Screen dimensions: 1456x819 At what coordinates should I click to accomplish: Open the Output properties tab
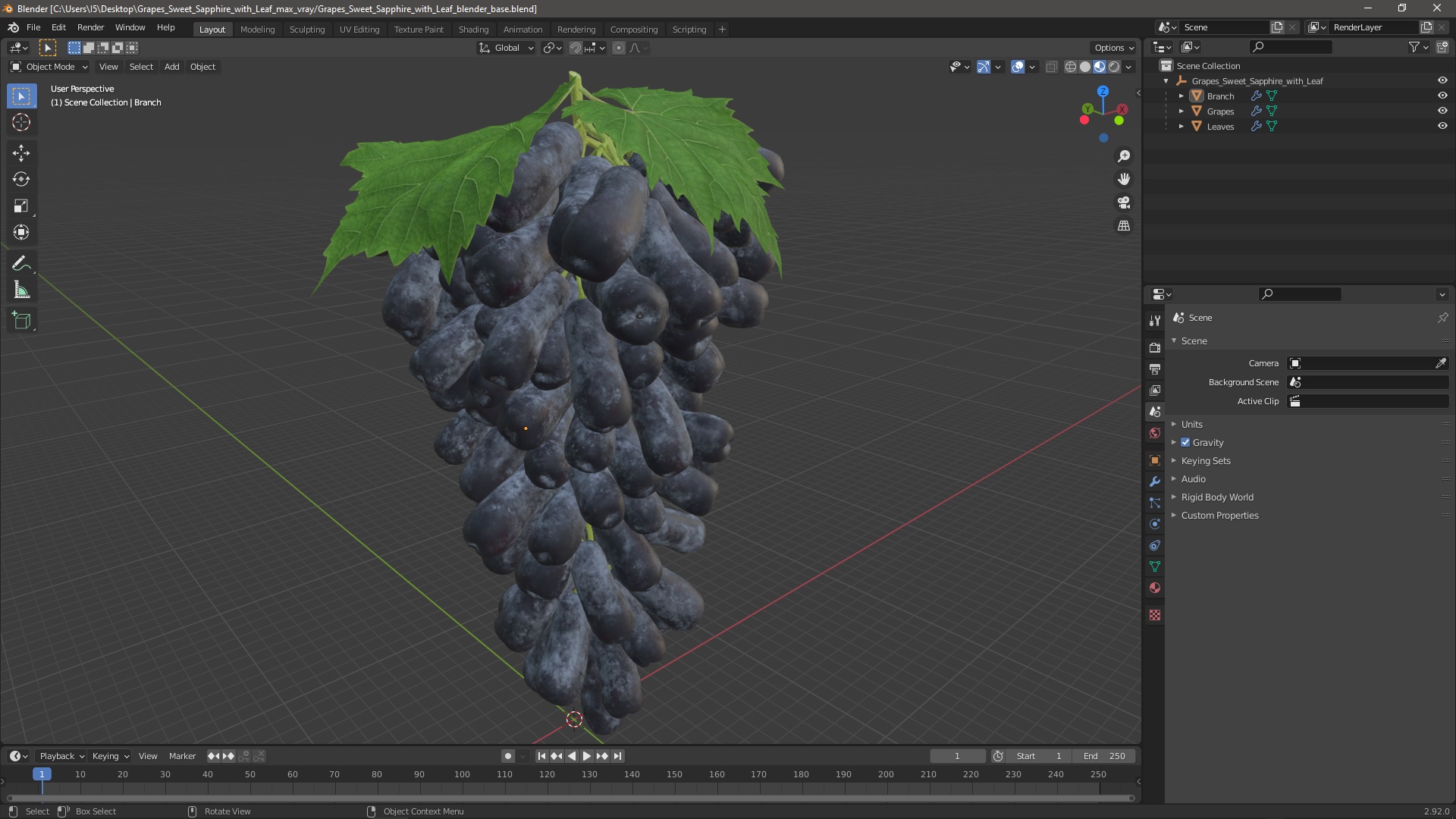pyautogui.click(x=1155, y=369)
